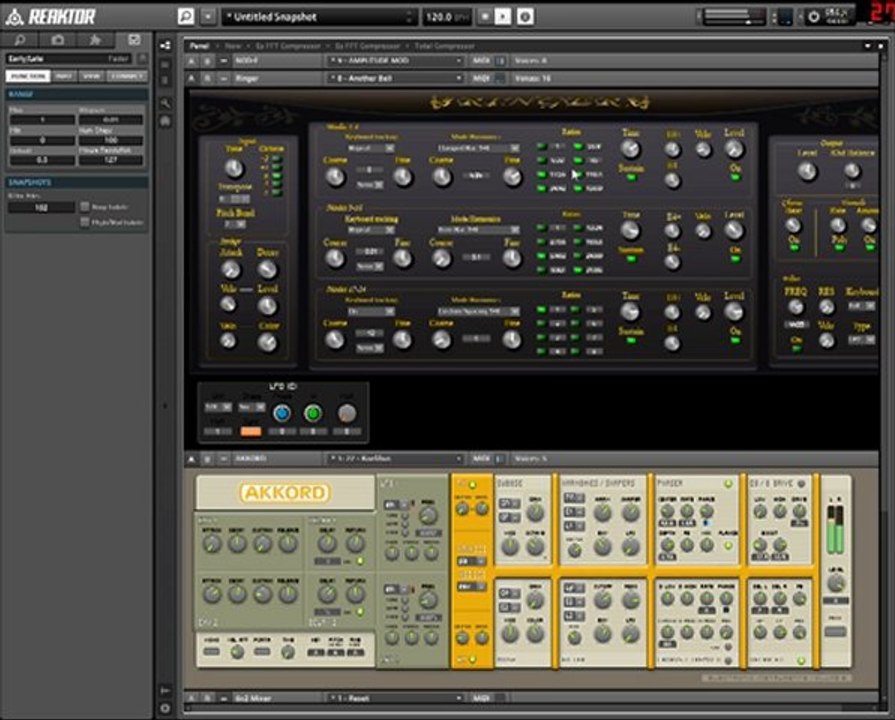
Task: Toggle the Snap Isolate checkbox
Action: tap(85, 206)
